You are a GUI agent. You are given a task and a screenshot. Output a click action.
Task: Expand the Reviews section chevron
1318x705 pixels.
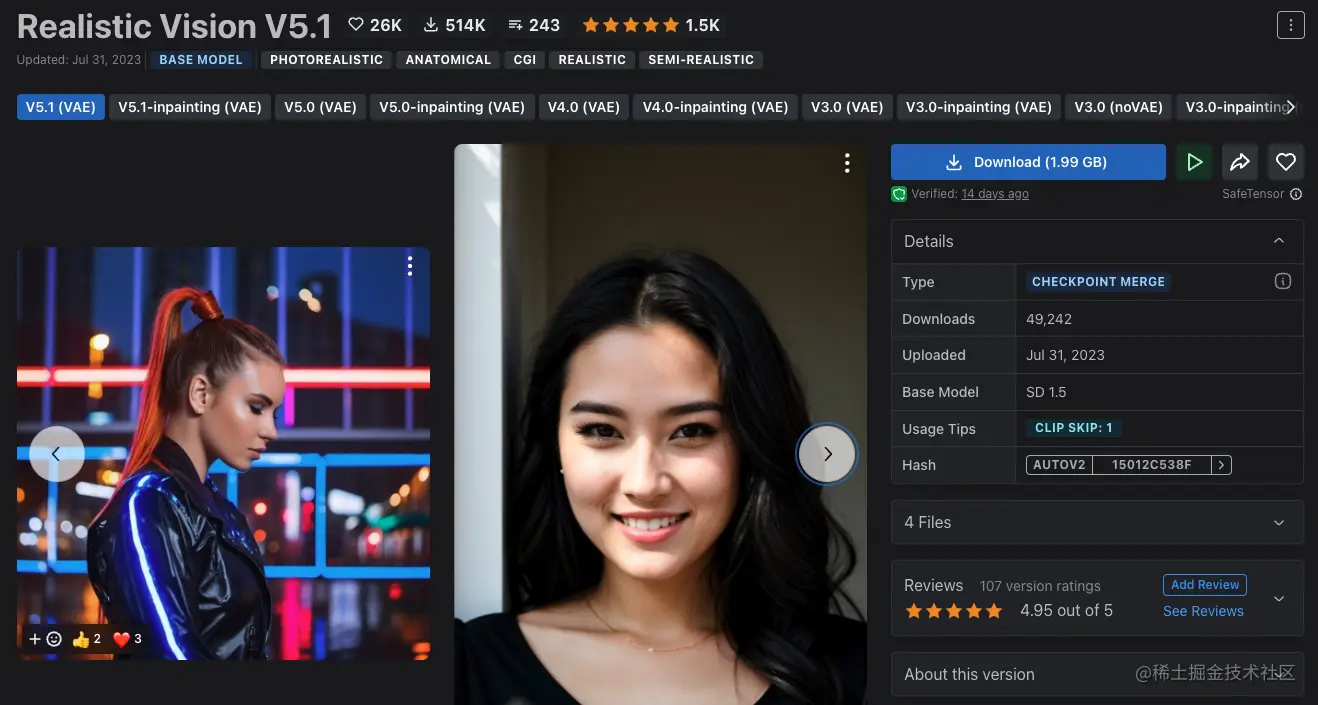[1279, 599]
